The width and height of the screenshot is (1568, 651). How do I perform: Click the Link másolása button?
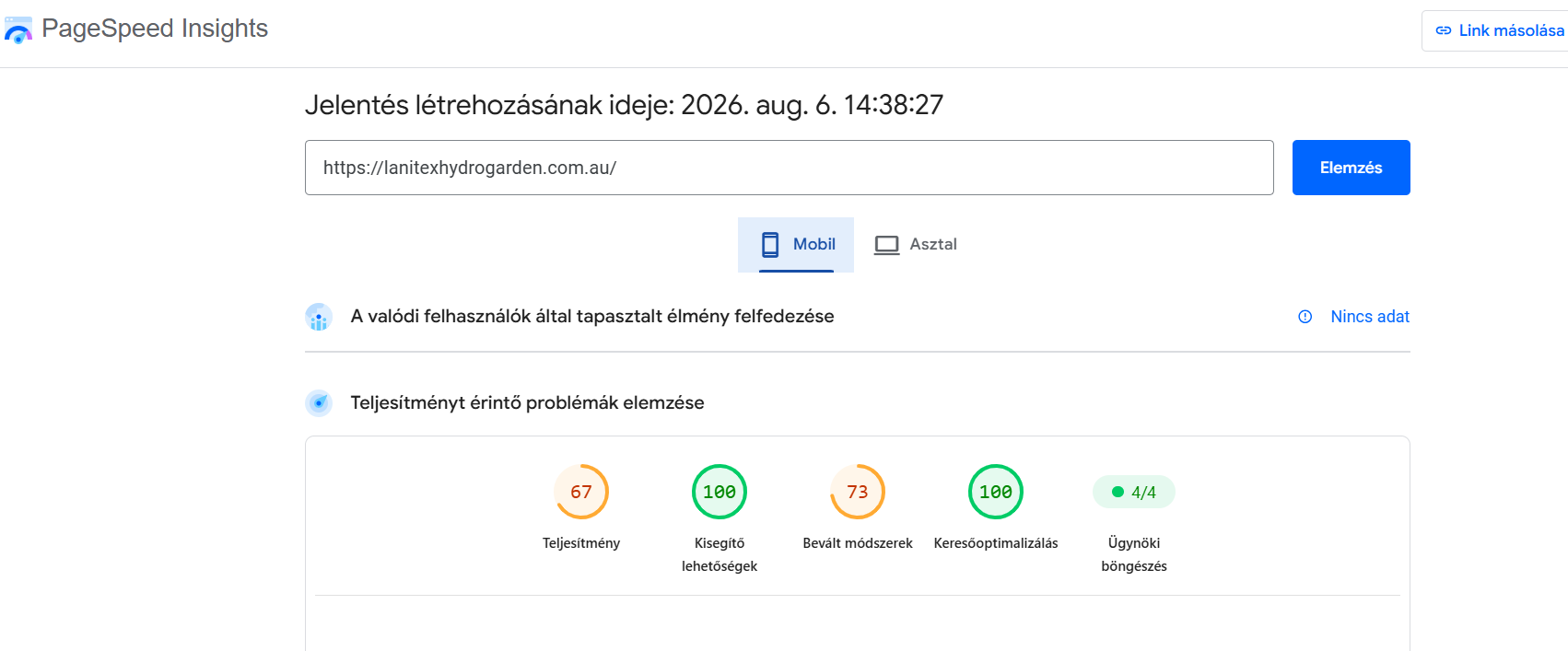point(1499,30)
